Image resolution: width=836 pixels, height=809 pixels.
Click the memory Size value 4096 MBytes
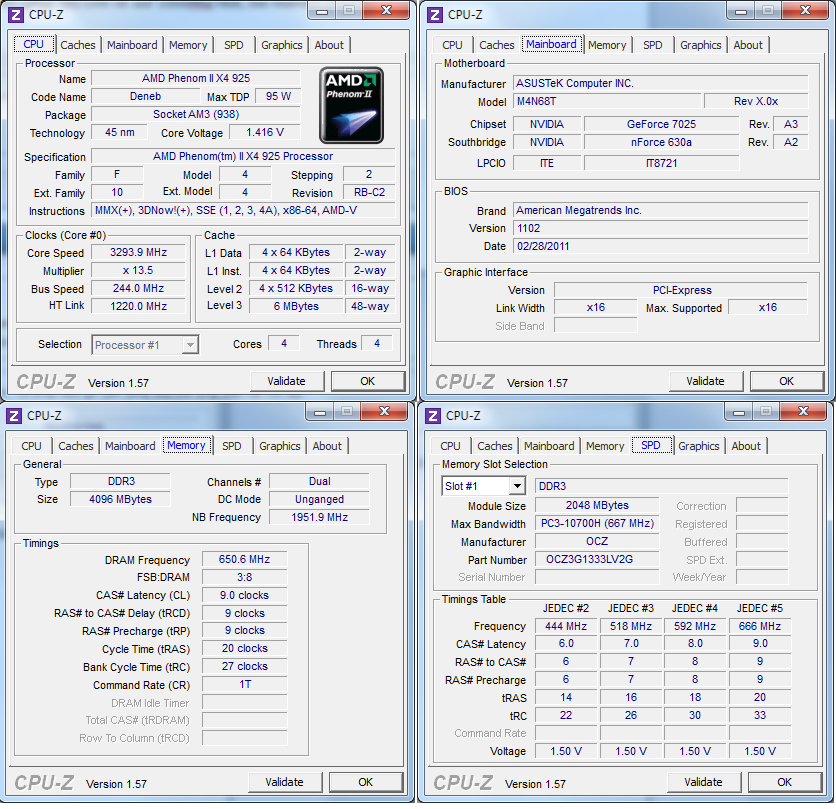point(120,499)
